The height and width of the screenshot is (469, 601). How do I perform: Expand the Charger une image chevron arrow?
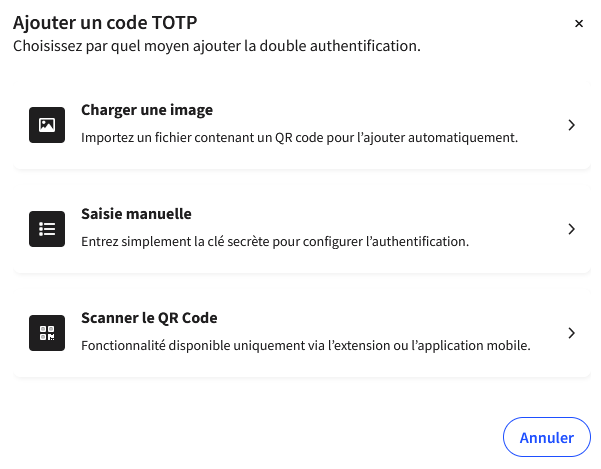pos(571,125)
